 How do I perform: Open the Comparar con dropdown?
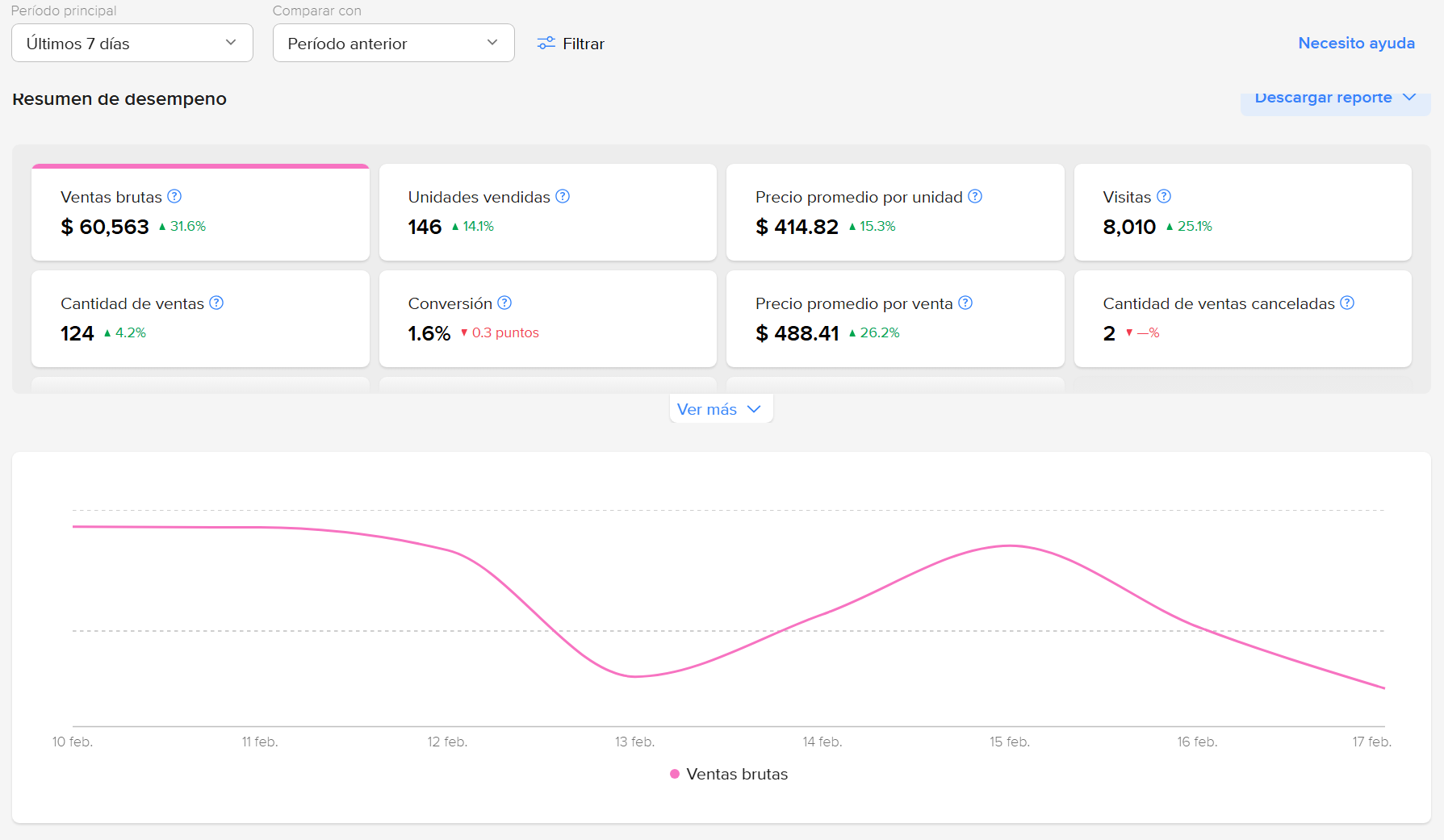(393, 43)
